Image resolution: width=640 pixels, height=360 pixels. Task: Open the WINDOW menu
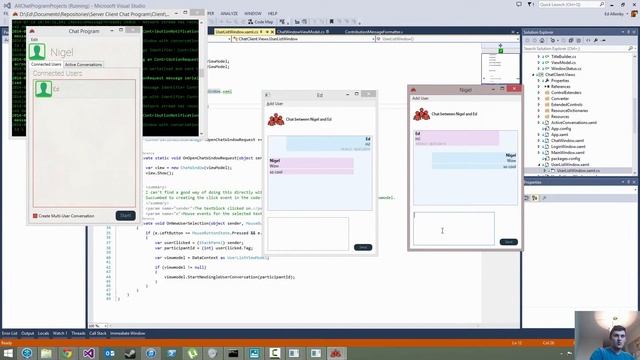253,13
